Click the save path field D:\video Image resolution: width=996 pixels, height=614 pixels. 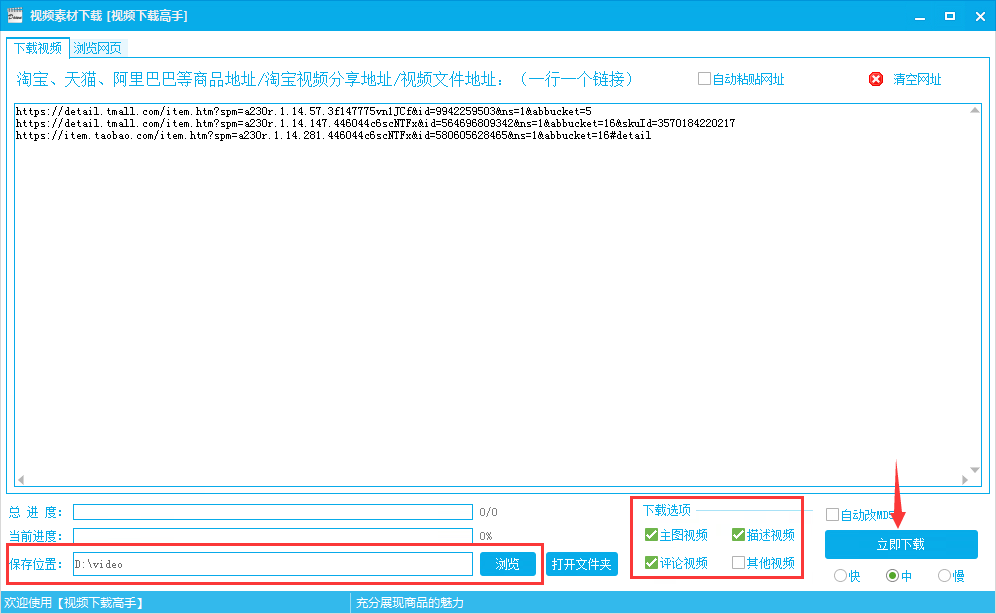coord(273,564)
